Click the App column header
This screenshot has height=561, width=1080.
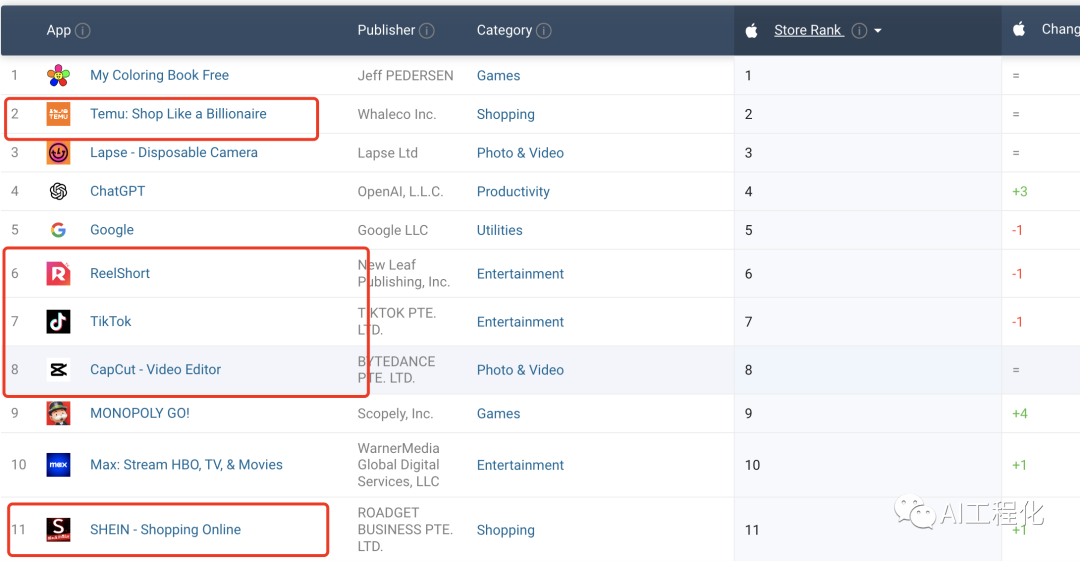(59, 30)
